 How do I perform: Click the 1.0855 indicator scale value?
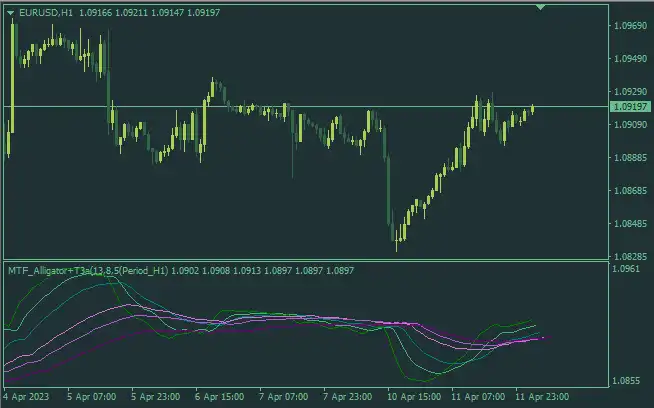point(627,381)
